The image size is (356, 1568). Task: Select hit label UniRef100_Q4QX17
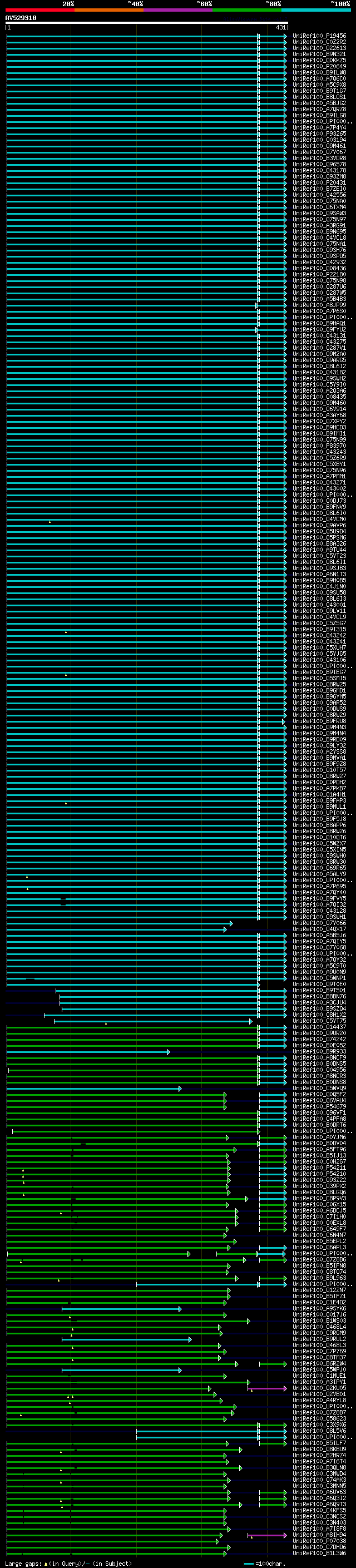click(319, 929)
